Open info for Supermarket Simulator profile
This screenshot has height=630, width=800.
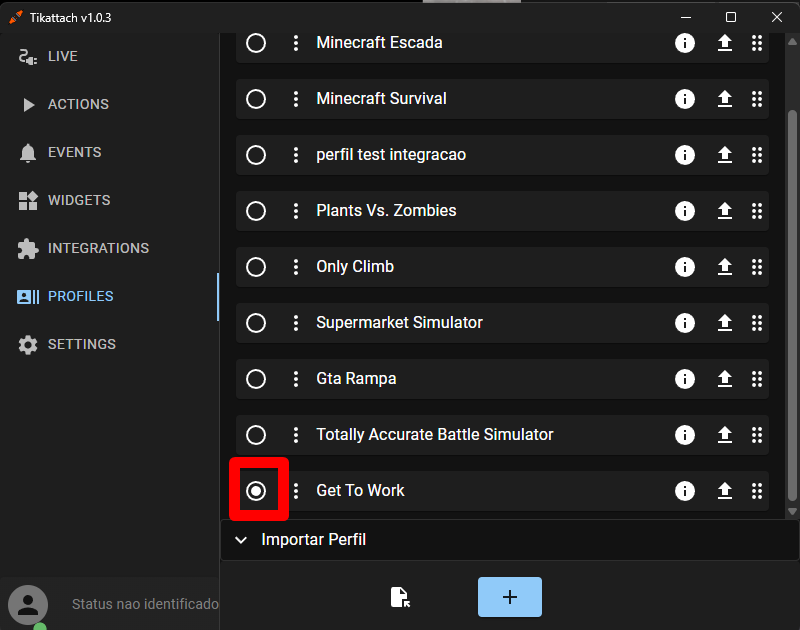685,323
